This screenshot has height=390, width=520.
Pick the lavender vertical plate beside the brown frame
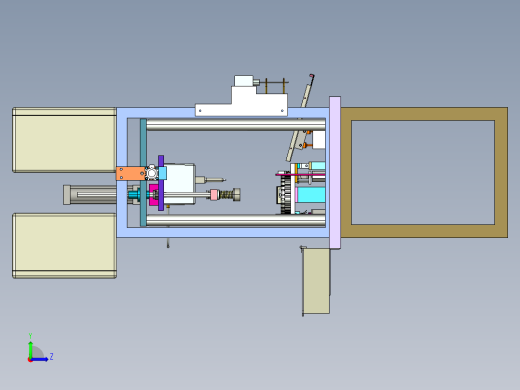335,172
